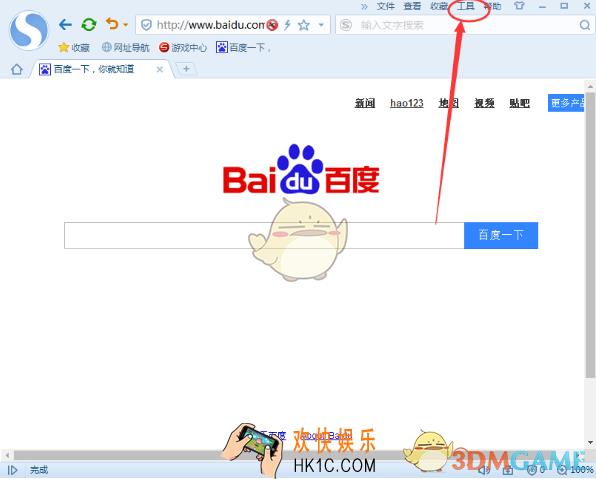Click the Baidu search input box
The width and height of the screenshot is (596, 479).
[264, 235]
